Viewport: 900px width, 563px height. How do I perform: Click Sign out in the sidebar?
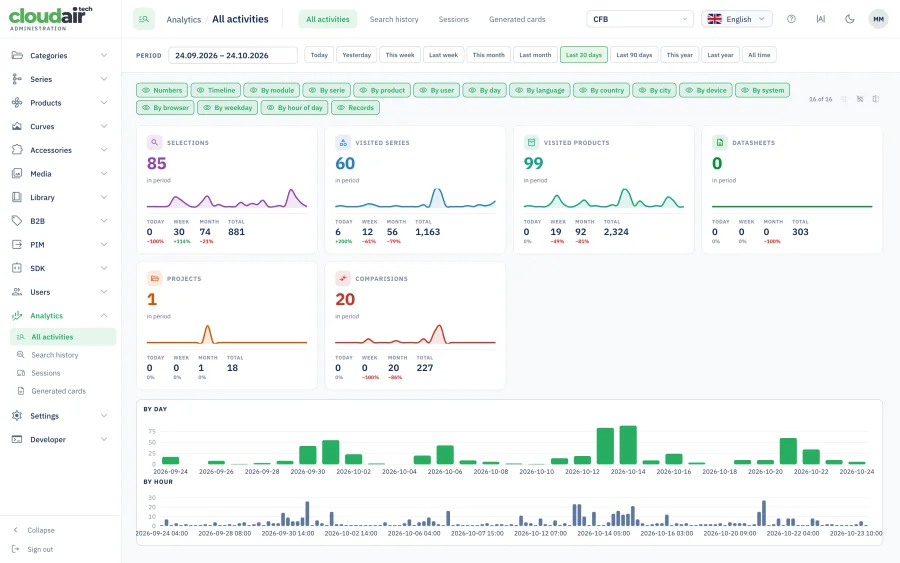pos(40,549)
